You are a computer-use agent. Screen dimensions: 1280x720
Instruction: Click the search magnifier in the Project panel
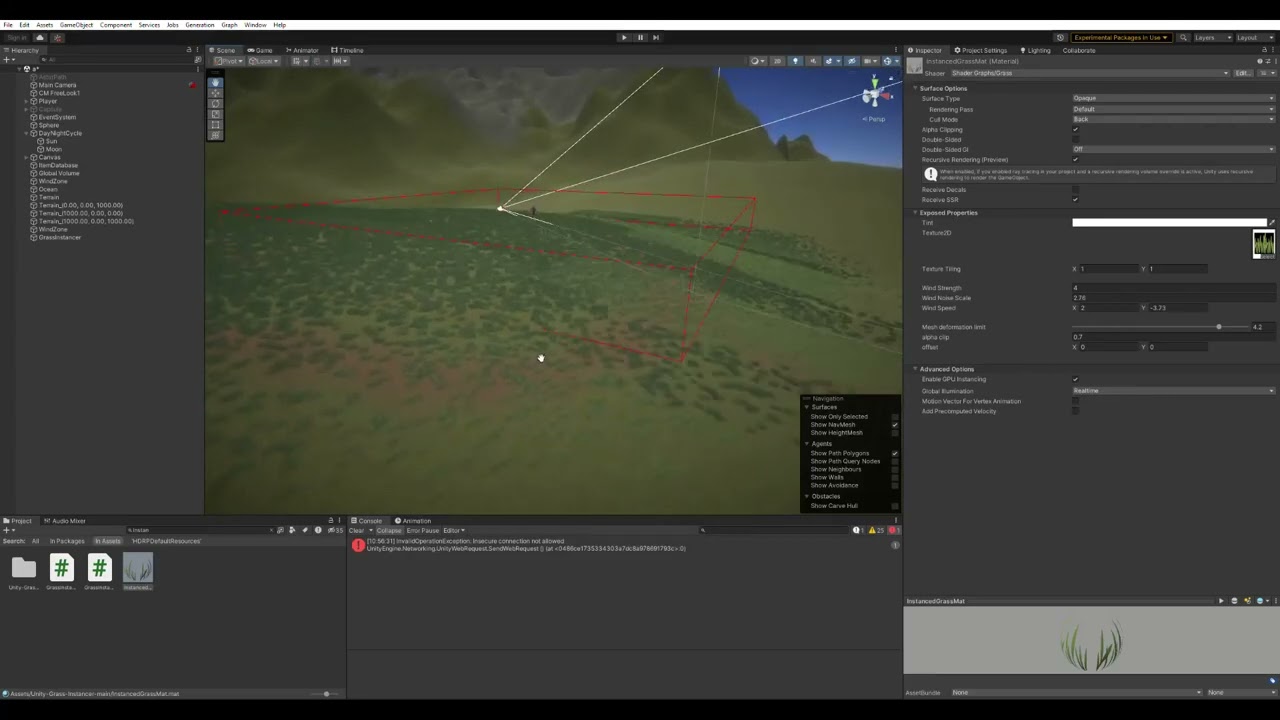tap(131, 530)
